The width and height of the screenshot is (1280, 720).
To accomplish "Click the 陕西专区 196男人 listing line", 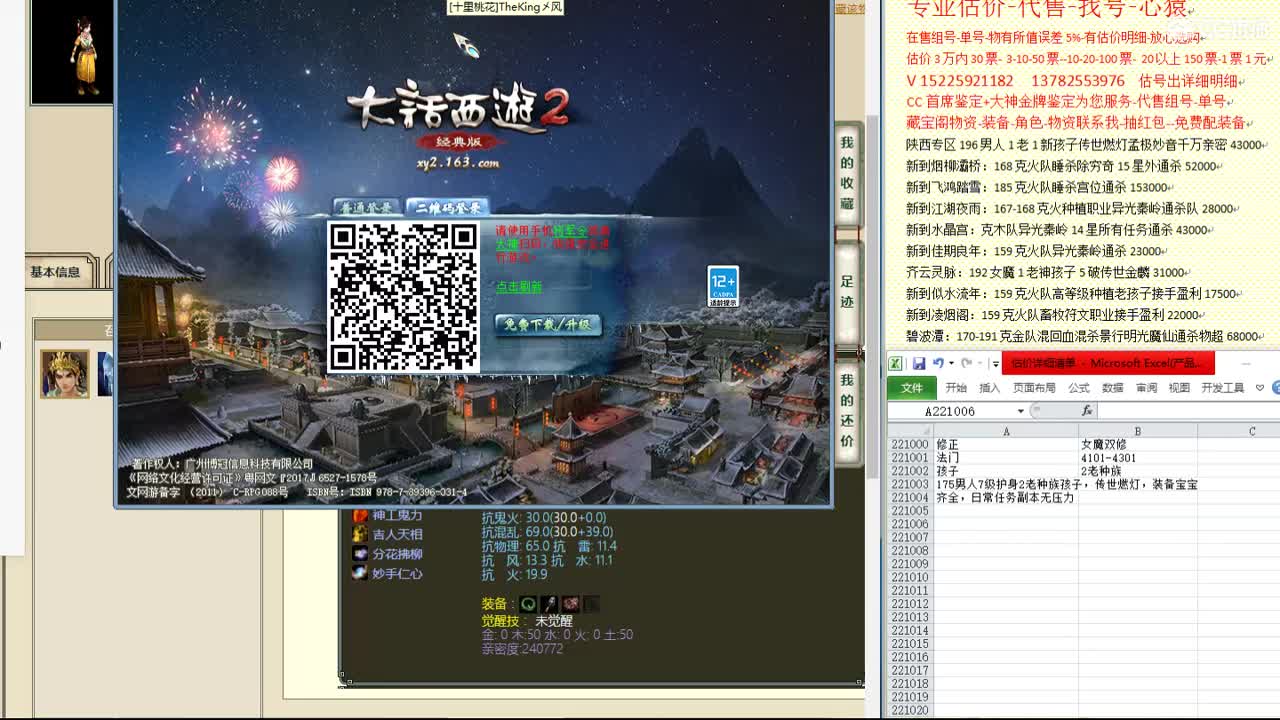I will [1084, 145].
